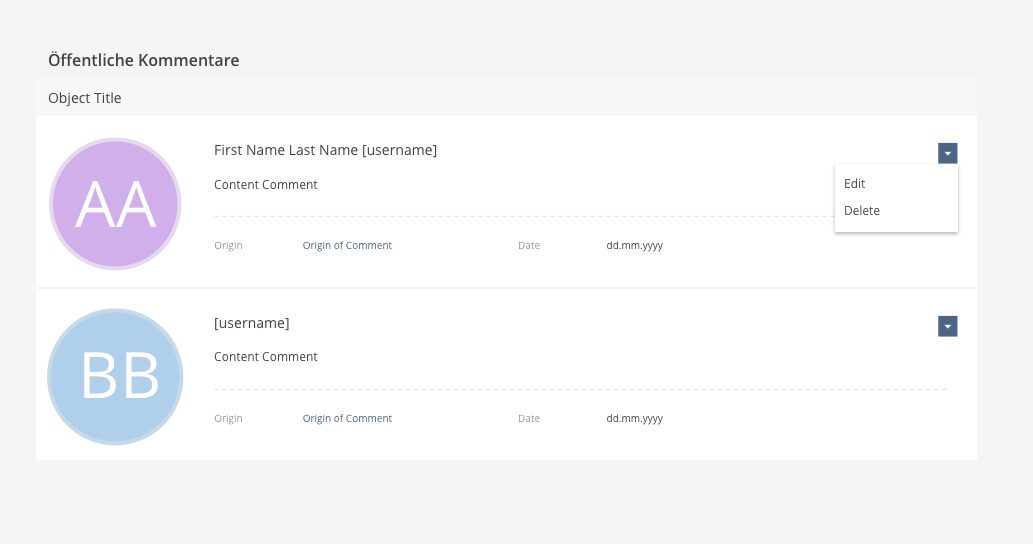Open actions dropdown for first comment
Viewport: 1033px width, 544px height.
[947, 153]
